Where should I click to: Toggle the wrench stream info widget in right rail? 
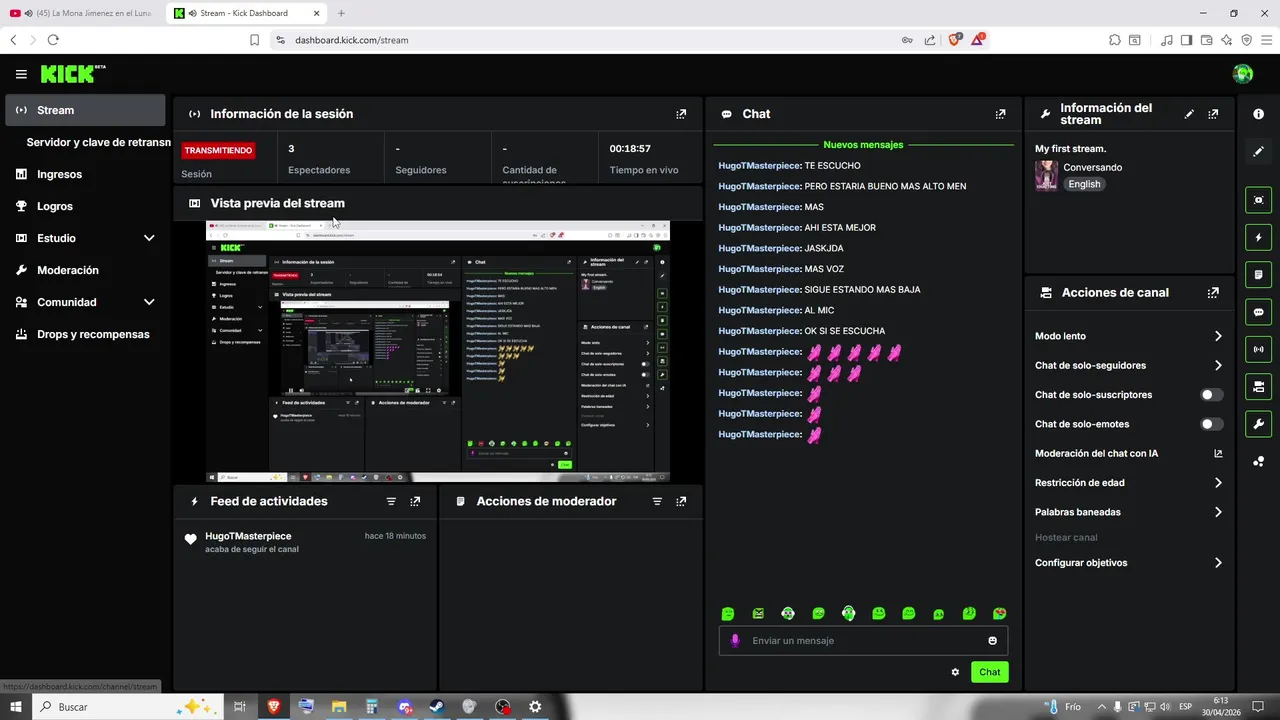tap(1259, 423)
